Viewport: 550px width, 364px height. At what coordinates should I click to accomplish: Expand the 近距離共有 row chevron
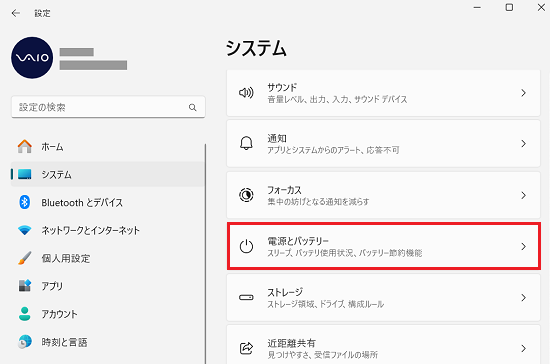pos(523,348)
